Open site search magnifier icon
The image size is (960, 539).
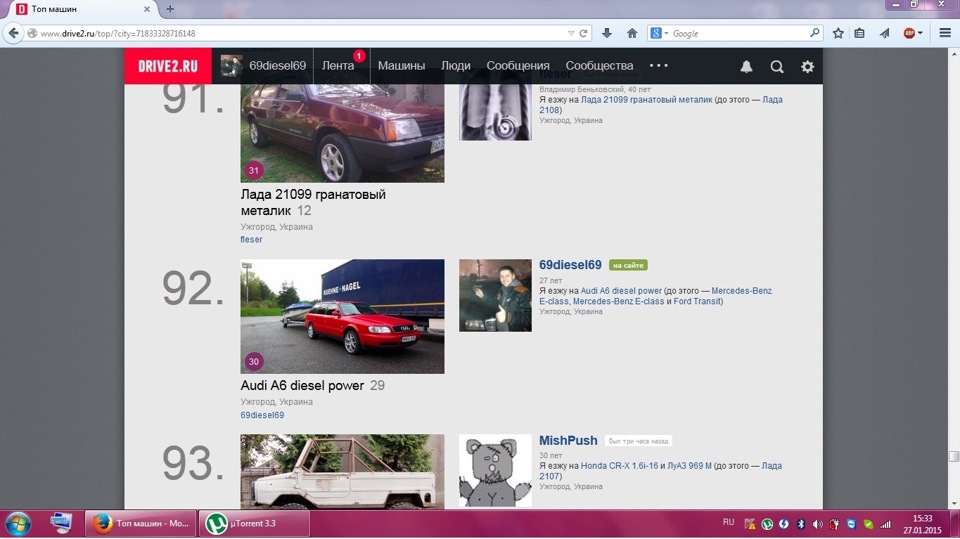(x=776, y=66)
